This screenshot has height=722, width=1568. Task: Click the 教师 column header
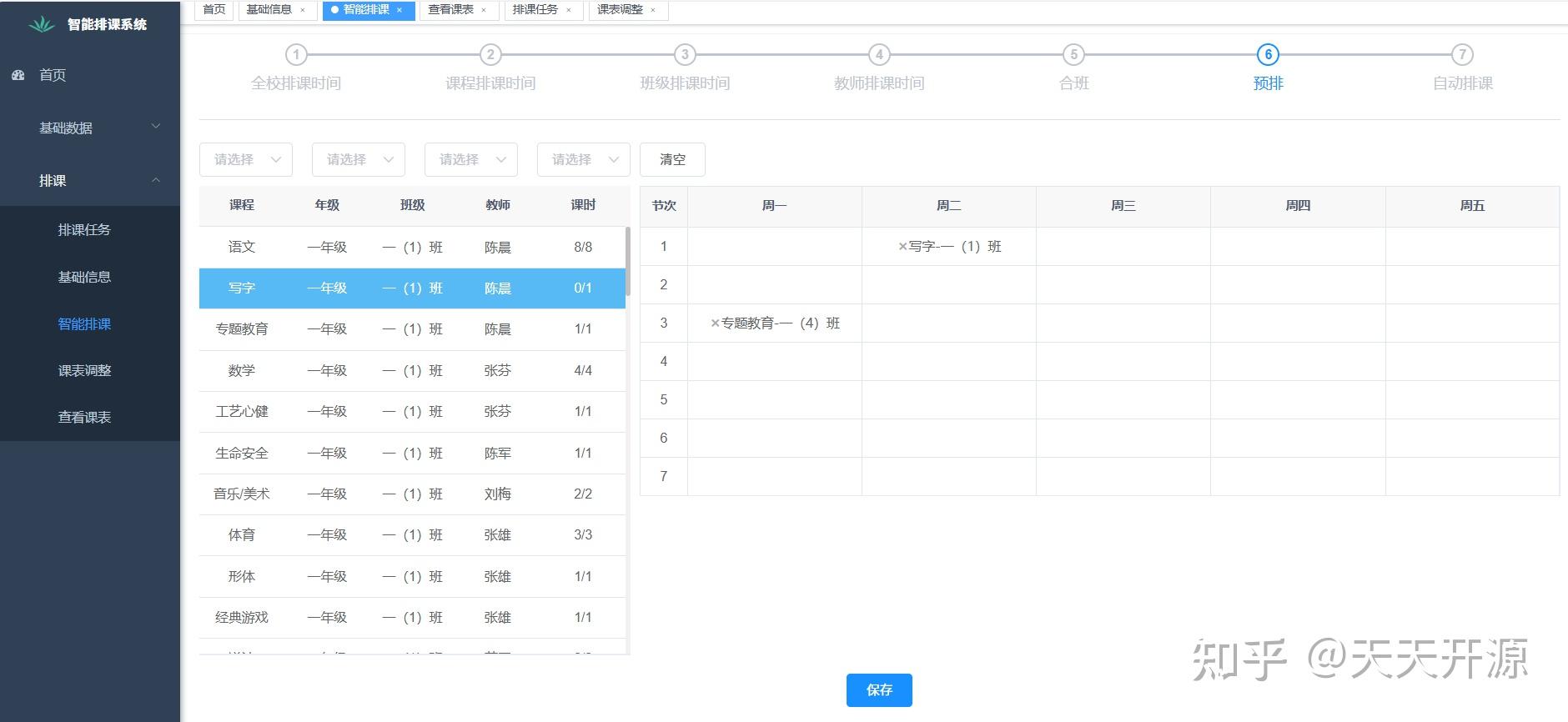click(498, 205)
